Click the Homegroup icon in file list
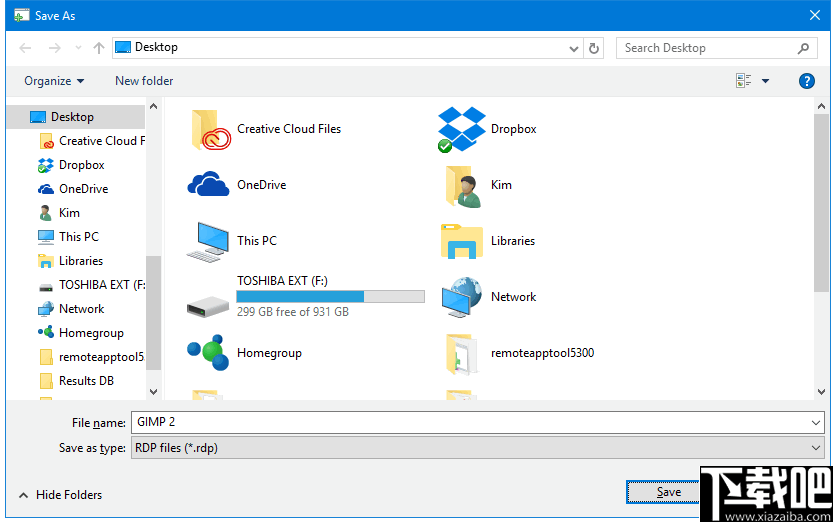 [208, 353]
